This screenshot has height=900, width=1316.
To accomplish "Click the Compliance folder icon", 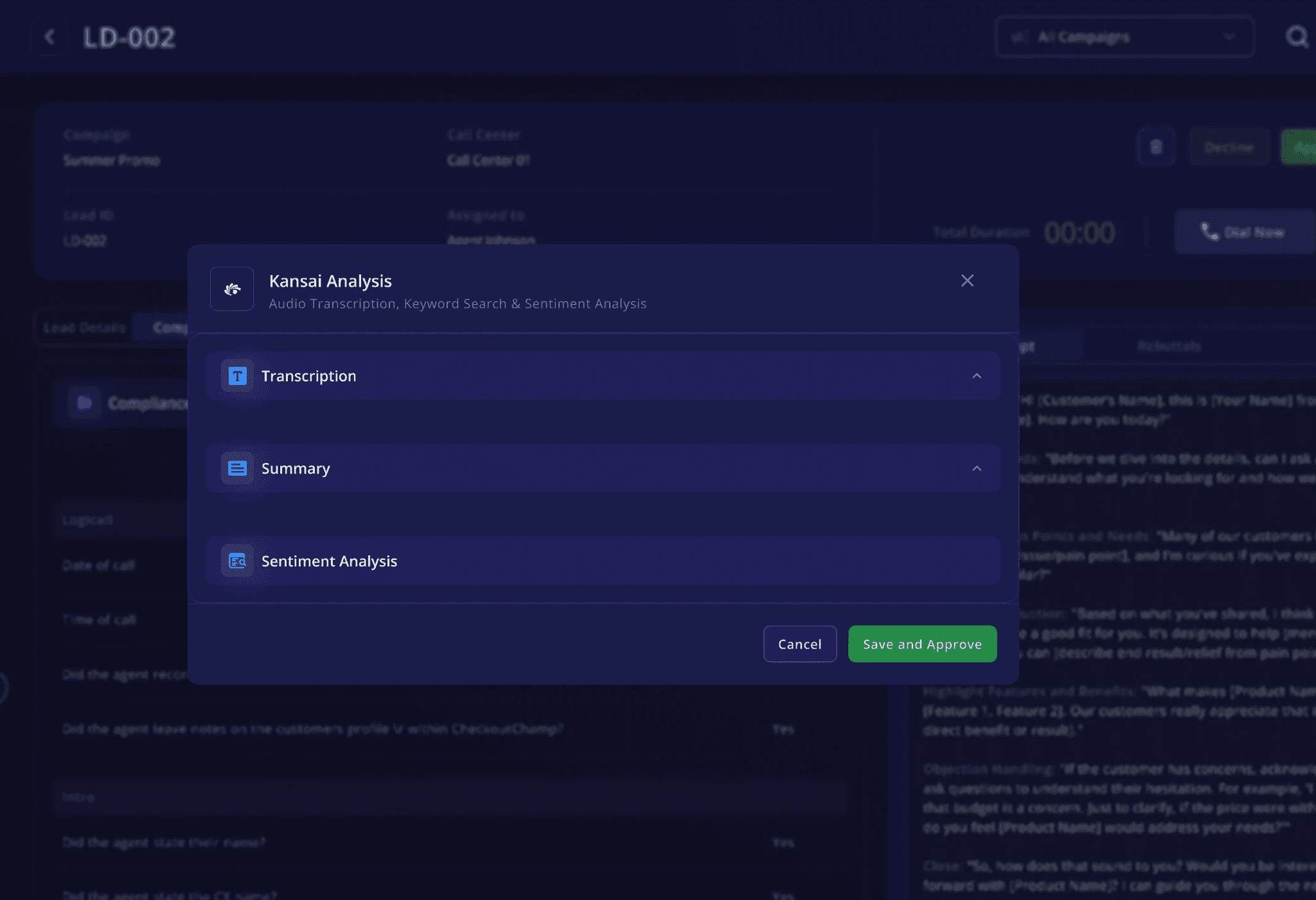I will tap(84, 403).
